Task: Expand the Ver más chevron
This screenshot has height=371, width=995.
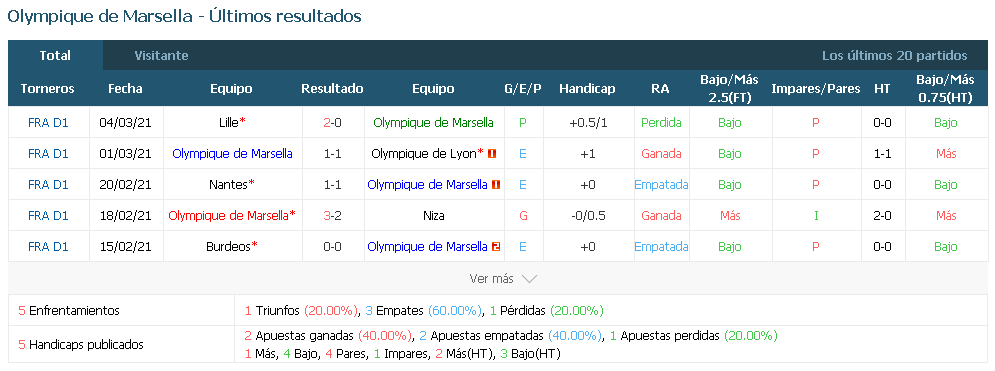Action: (x=529, y=278)
